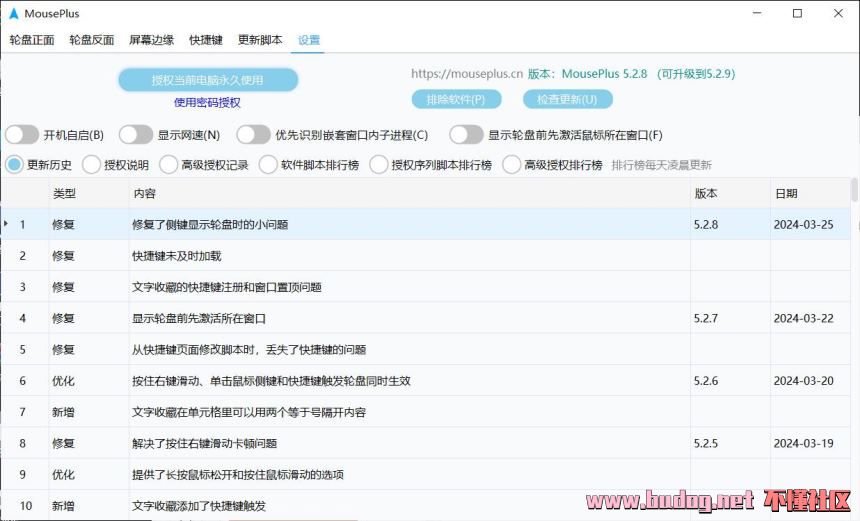
Task: Click the MousePlus app logo icon
Action: pyautogui.click(x=13, y=13)
